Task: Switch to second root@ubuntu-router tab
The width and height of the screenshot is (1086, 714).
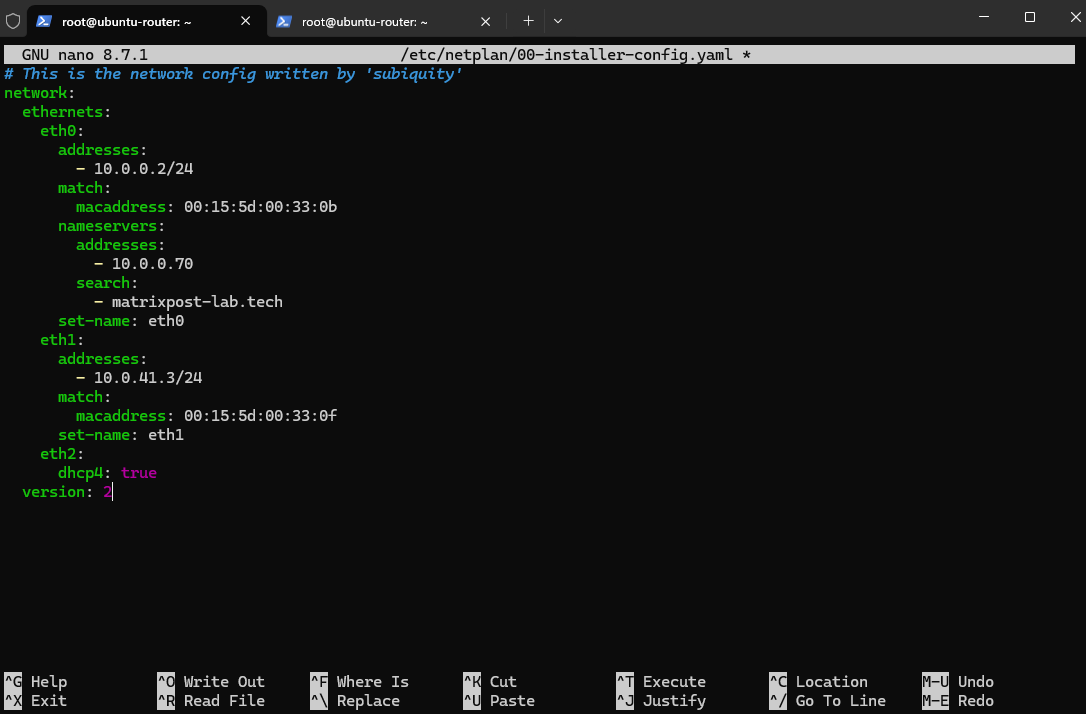Action: 365,21
